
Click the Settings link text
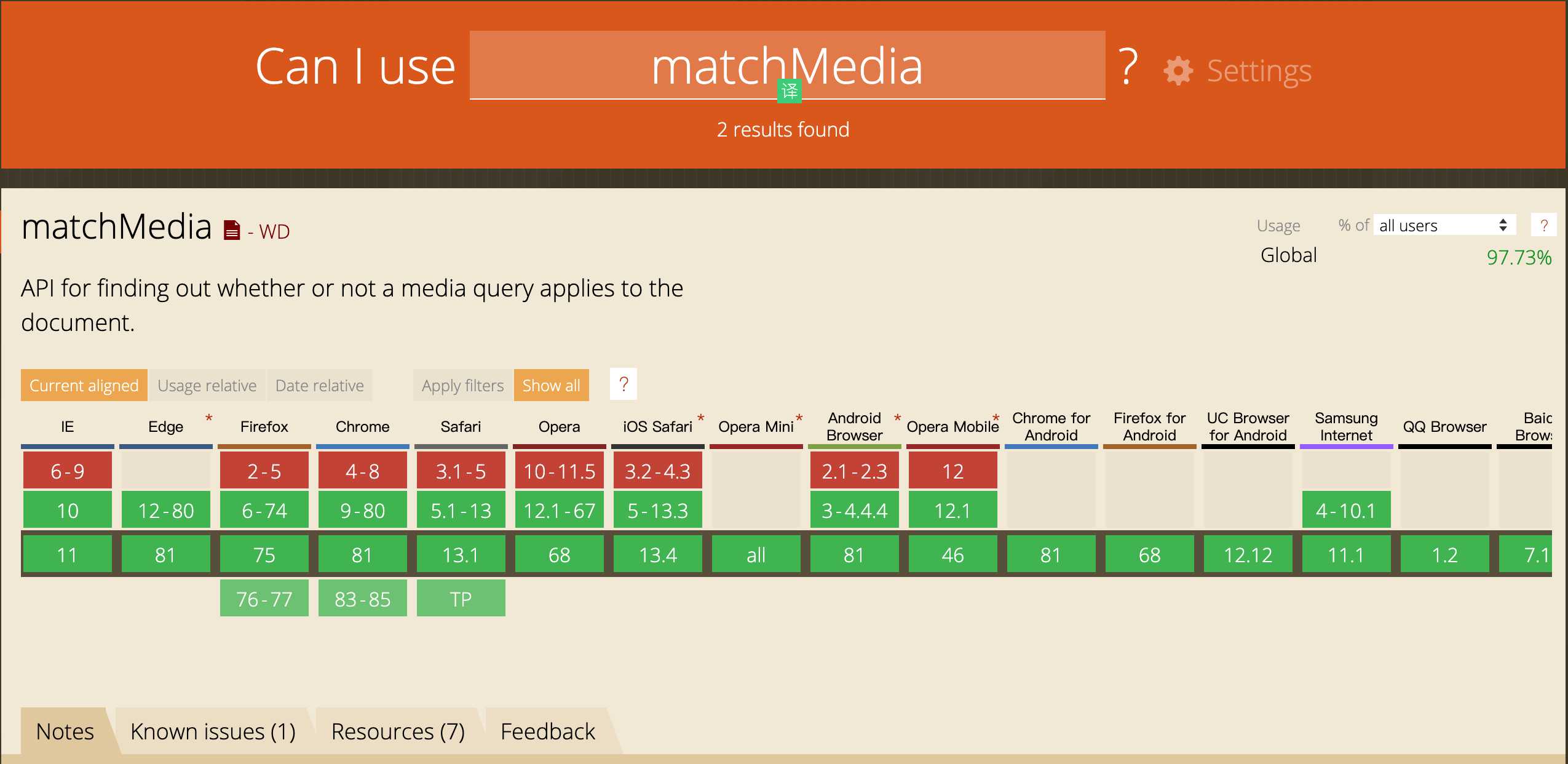click(x=1259, y=71)
